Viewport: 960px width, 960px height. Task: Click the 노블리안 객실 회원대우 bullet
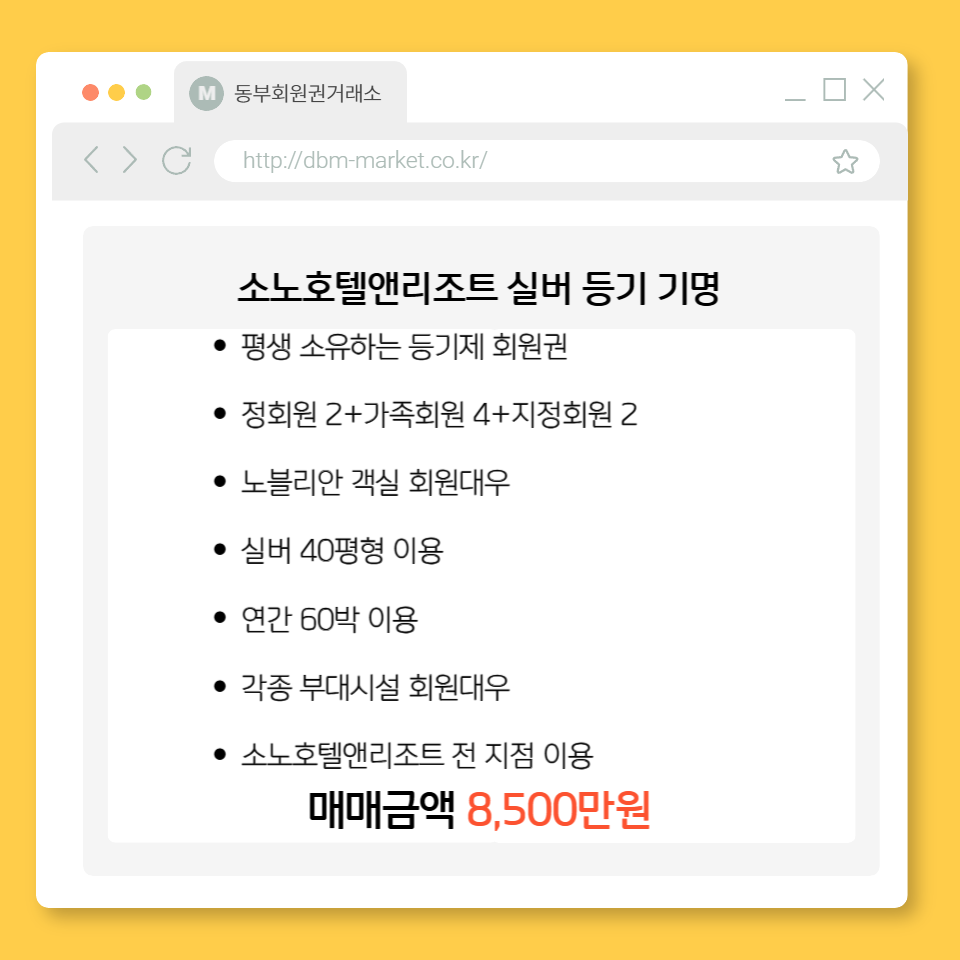(375, 482)
